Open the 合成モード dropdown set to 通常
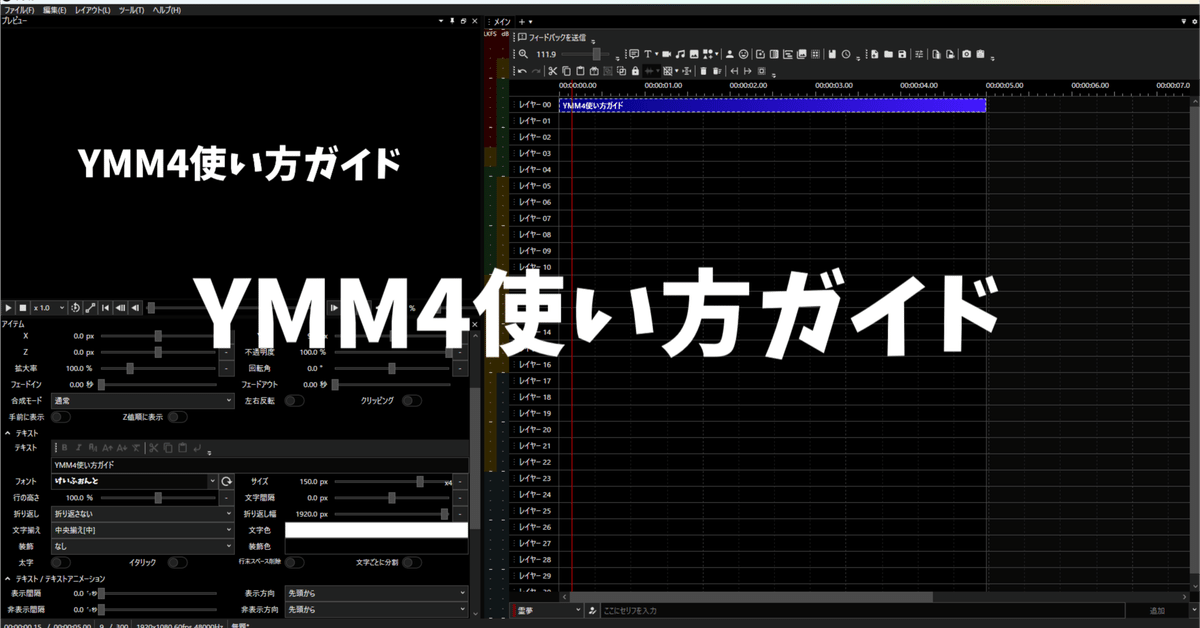The height and width of the screenshot is (628, 1200). 142,399
